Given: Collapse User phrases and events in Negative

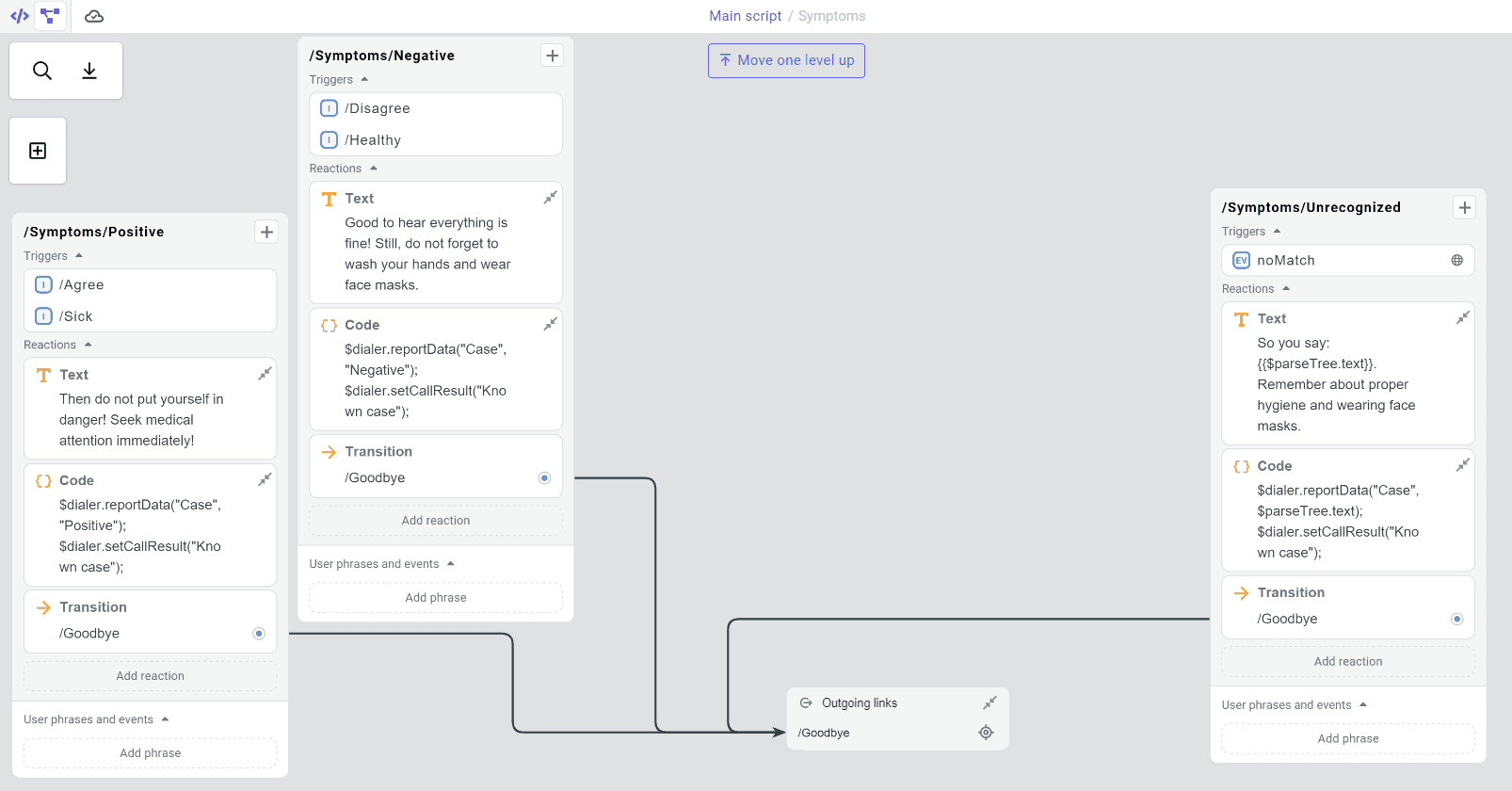Looking at the screenshot, I should (x=451, y=564).
